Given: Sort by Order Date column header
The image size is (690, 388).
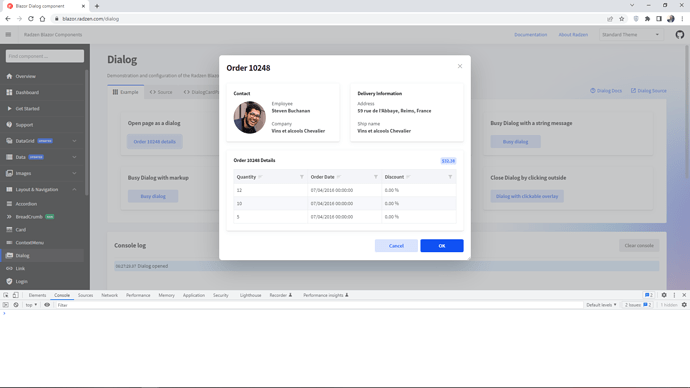Looking at the screenshot, I should point(323,177).
